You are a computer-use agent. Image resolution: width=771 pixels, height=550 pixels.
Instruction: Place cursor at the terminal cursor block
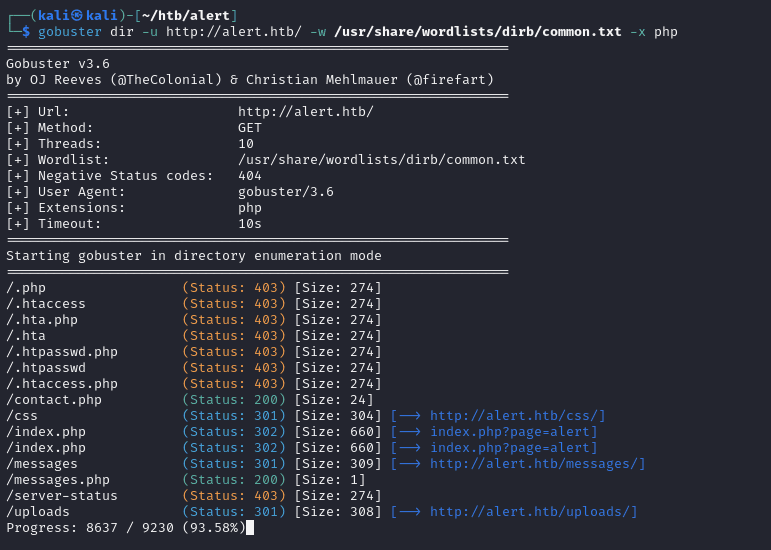click(x=250, y=528)
